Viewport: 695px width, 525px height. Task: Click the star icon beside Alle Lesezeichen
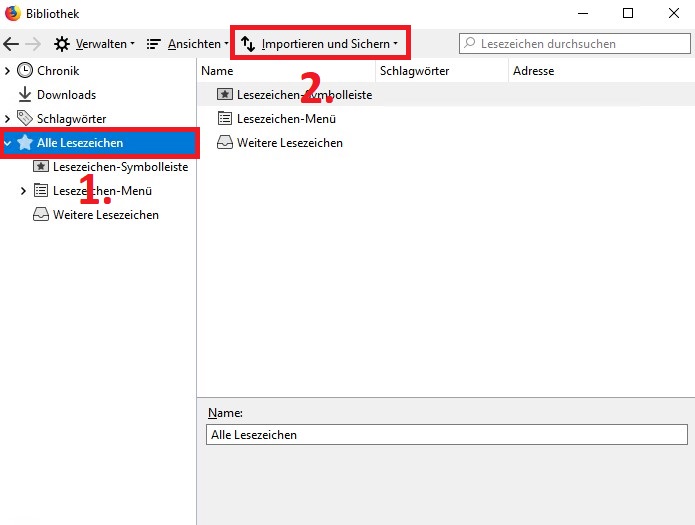click(25, 143)
